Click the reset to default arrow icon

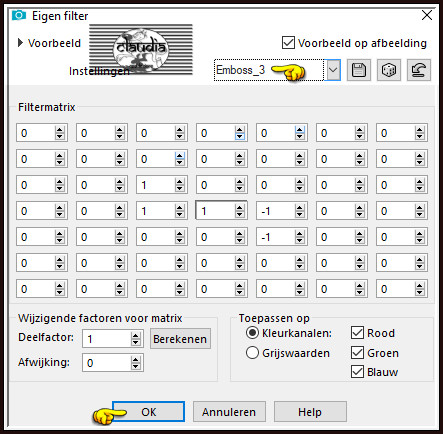click(x=419, y=70)
